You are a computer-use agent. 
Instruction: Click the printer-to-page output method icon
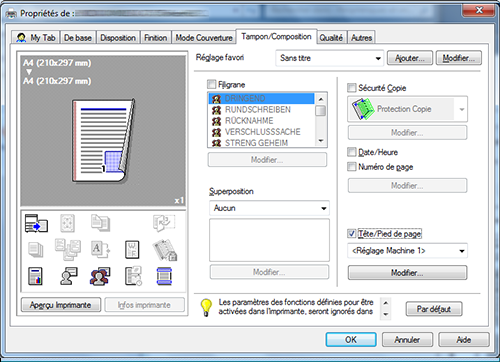pos(36,223)
